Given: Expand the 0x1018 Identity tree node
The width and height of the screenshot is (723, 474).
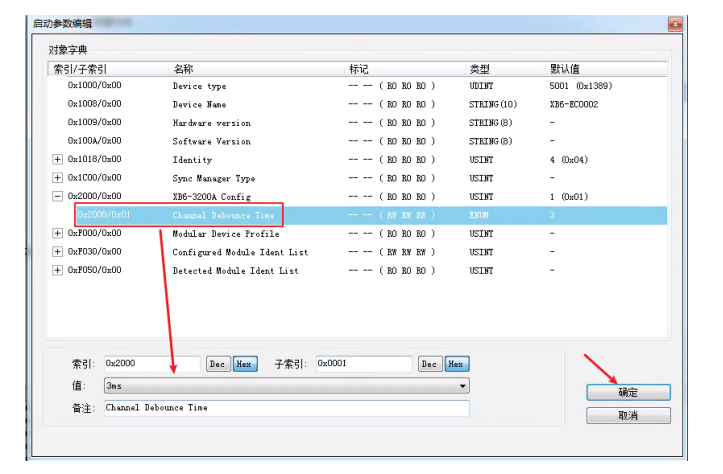Looking at the screenshot, I should (x=57, y=160).
